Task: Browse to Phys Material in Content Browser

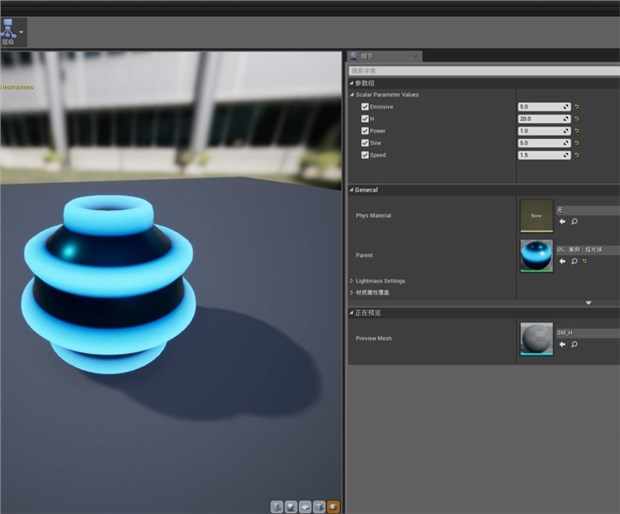Action: click(x=575, y=221)
